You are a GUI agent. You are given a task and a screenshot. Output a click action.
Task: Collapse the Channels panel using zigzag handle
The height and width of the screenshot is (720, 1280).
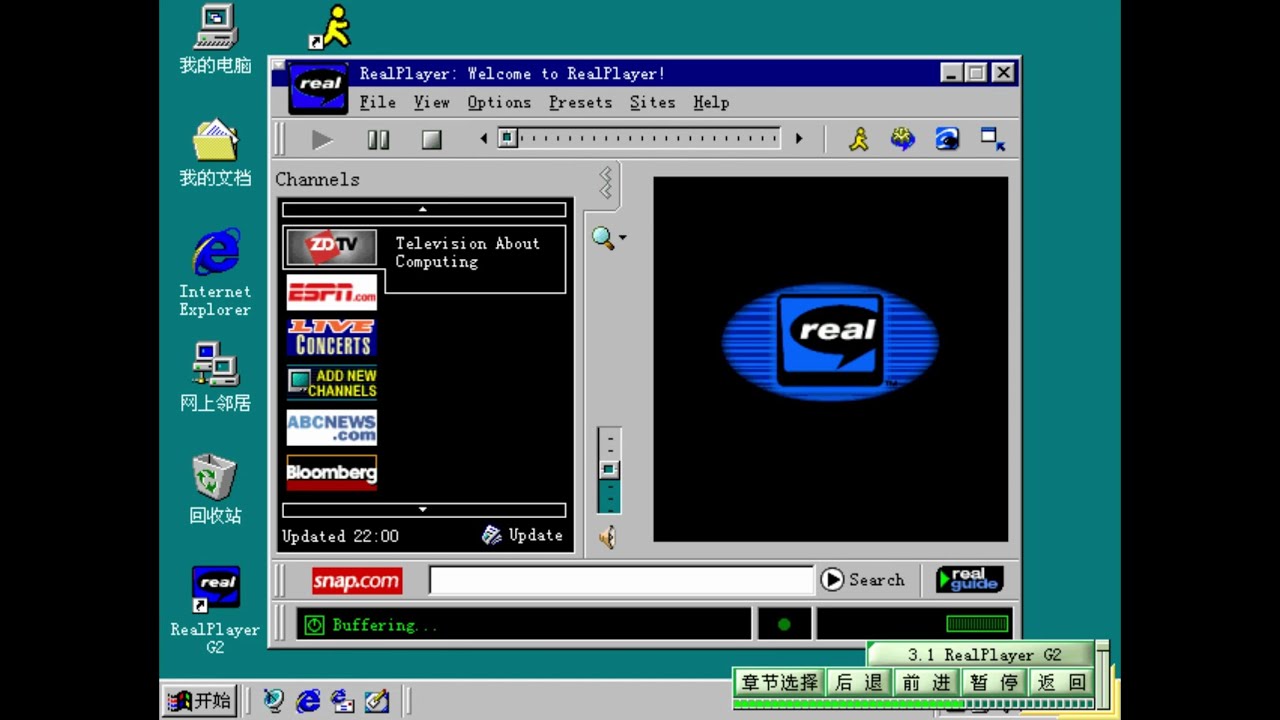click(606, 184)
